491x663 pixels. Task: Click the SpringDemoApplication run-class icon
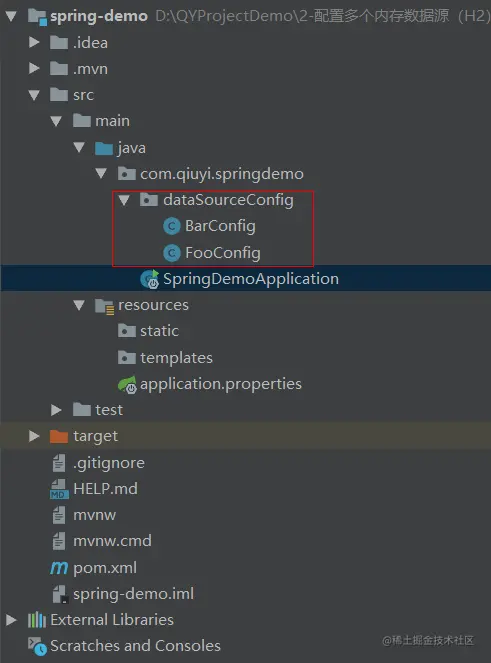(x=150, y=279)
